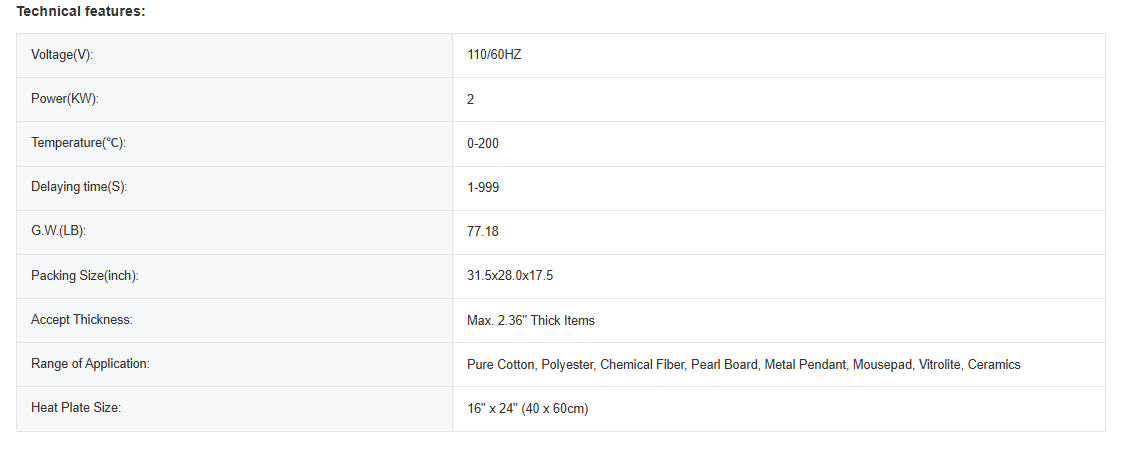The height and width of the screenshot is (449, 1121).
Task: Click the '110/60HZ' voltage value
Action: point(494,55)
